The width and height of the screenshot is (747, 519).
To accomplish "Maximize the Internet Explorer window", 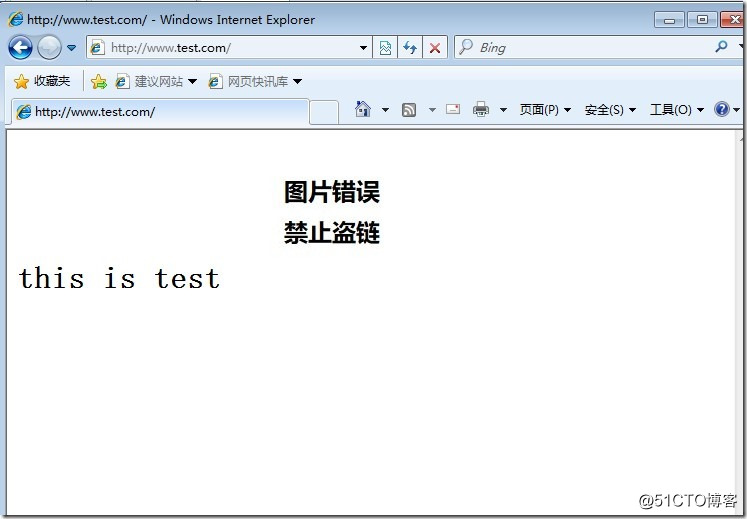I will coord(702,20).
